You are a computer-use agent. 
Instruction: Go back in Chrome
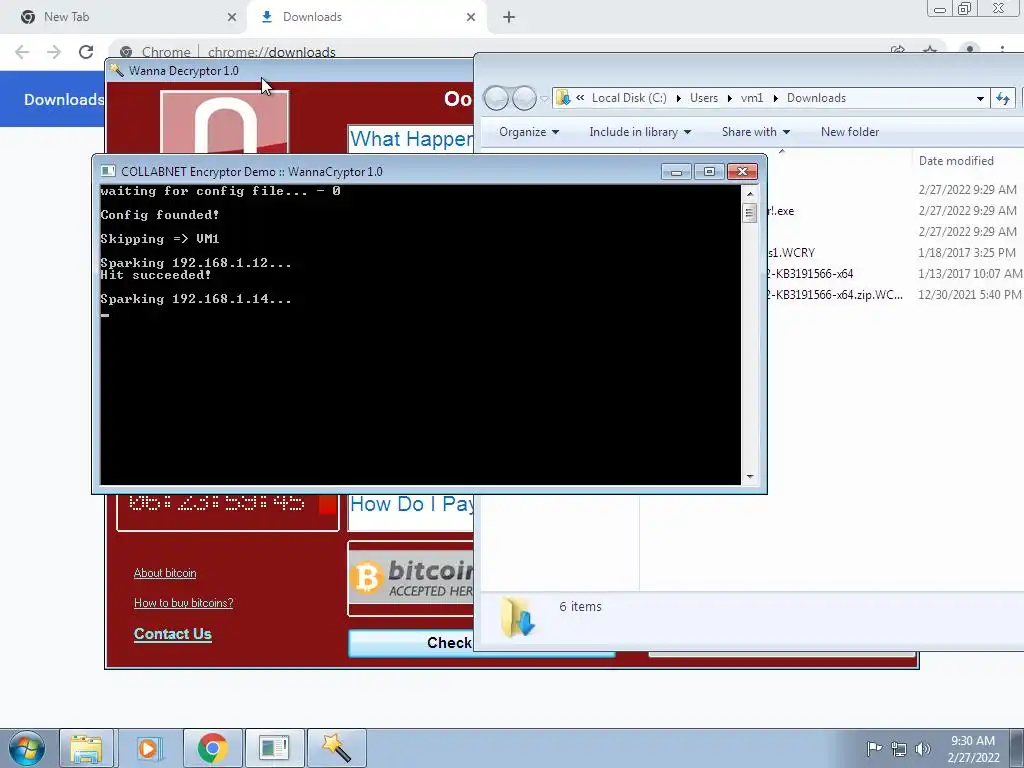coord(22,52)
